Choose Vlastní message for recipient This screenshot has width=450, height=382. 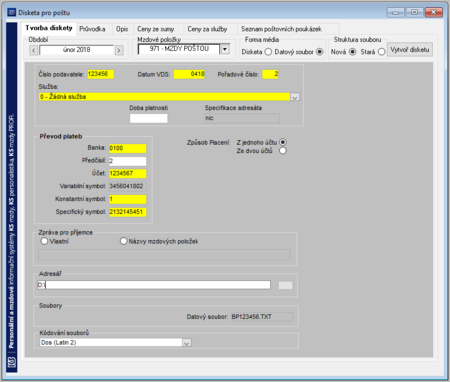(44, 241)
